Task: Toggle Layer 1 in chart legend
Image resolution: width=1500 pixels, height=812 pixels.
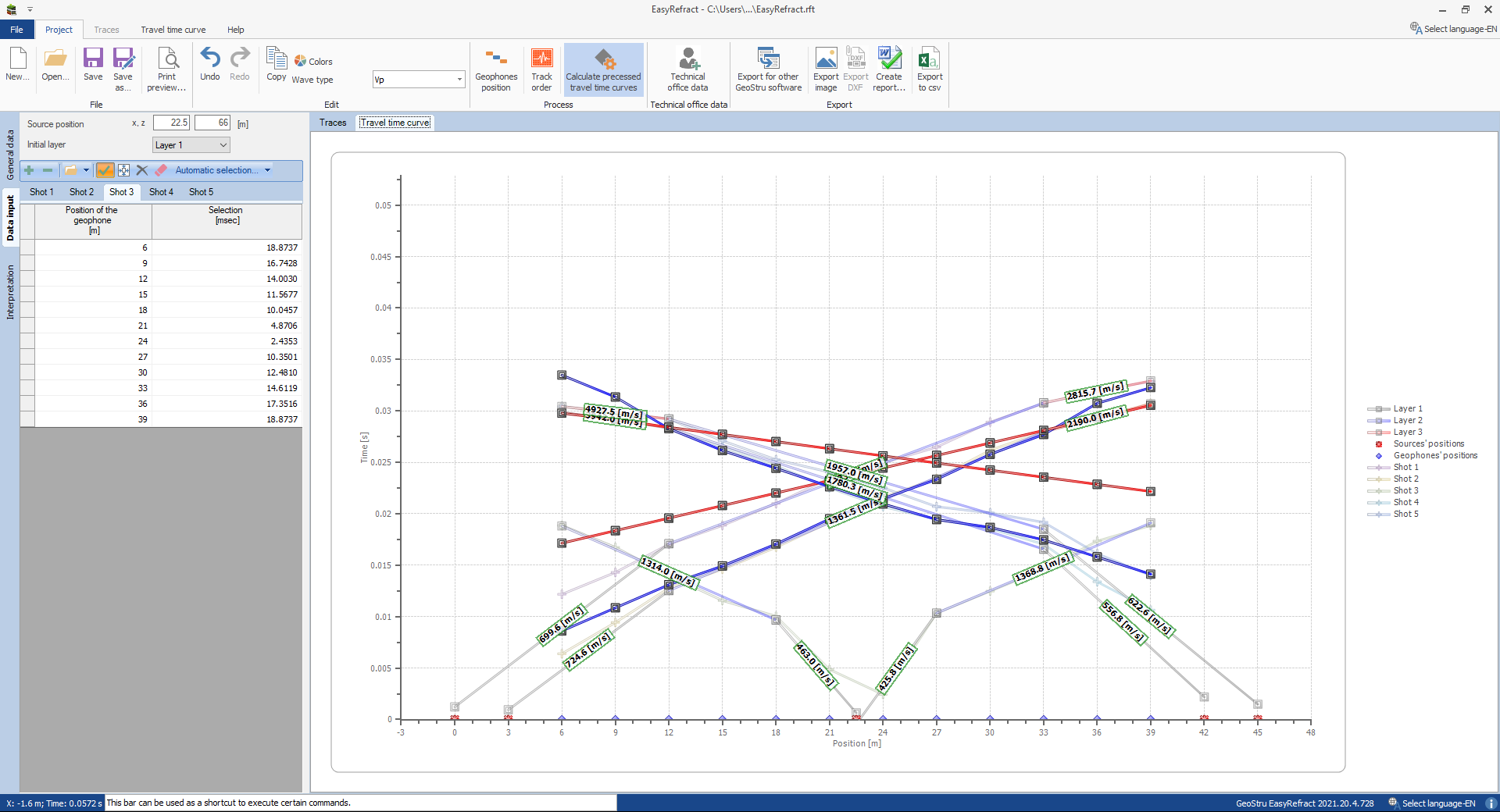Action: 1395,409
